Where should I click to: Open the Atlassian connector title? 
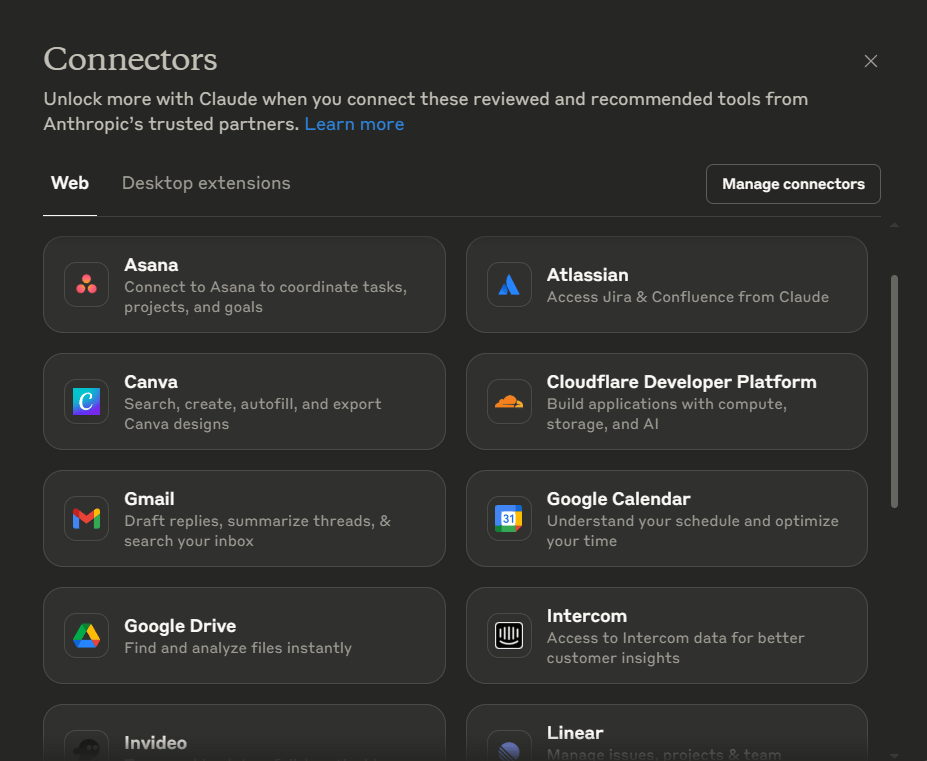587,275
